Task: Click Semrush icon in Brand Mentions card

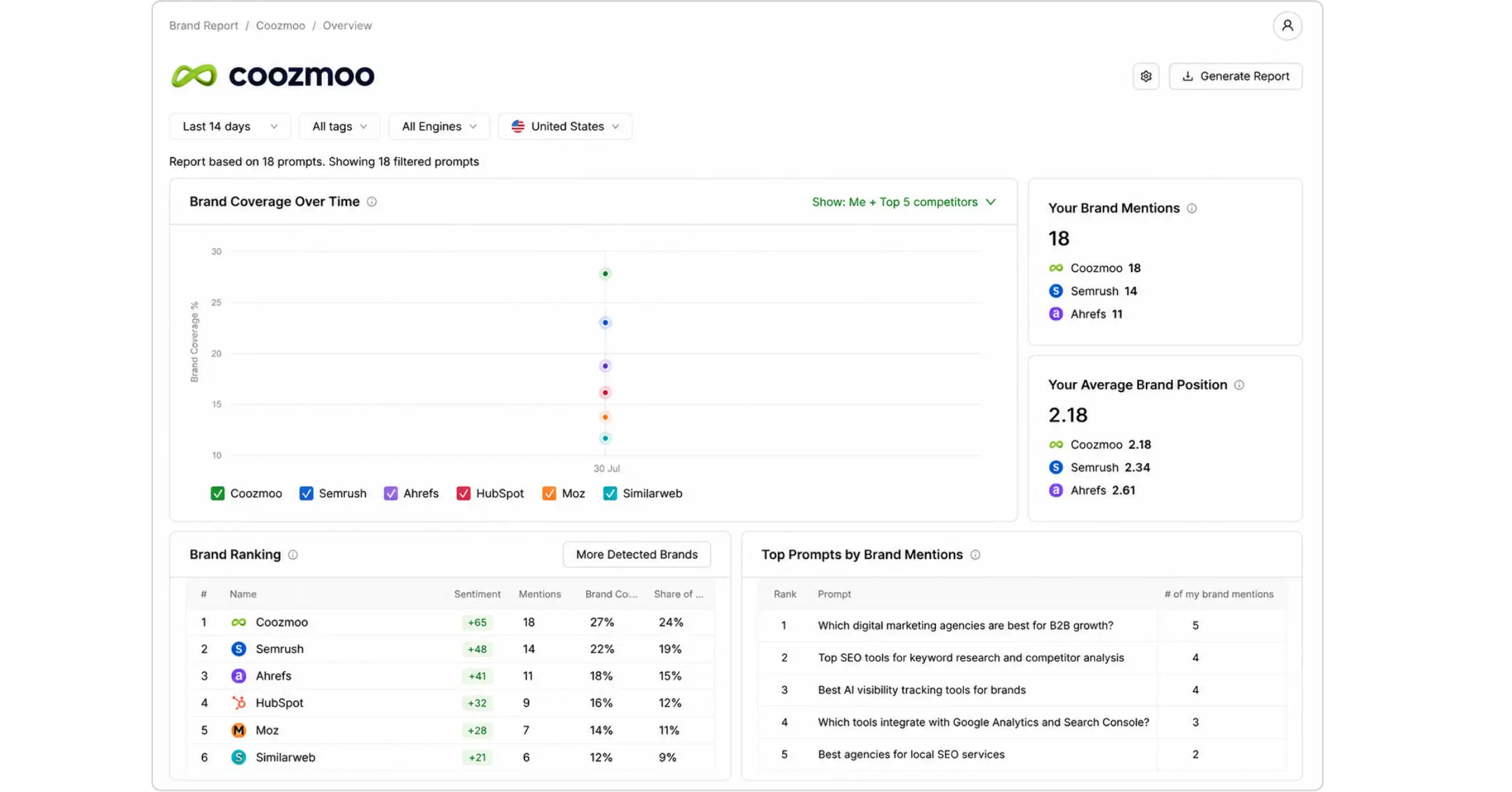Action: [x=1056, y=291]
